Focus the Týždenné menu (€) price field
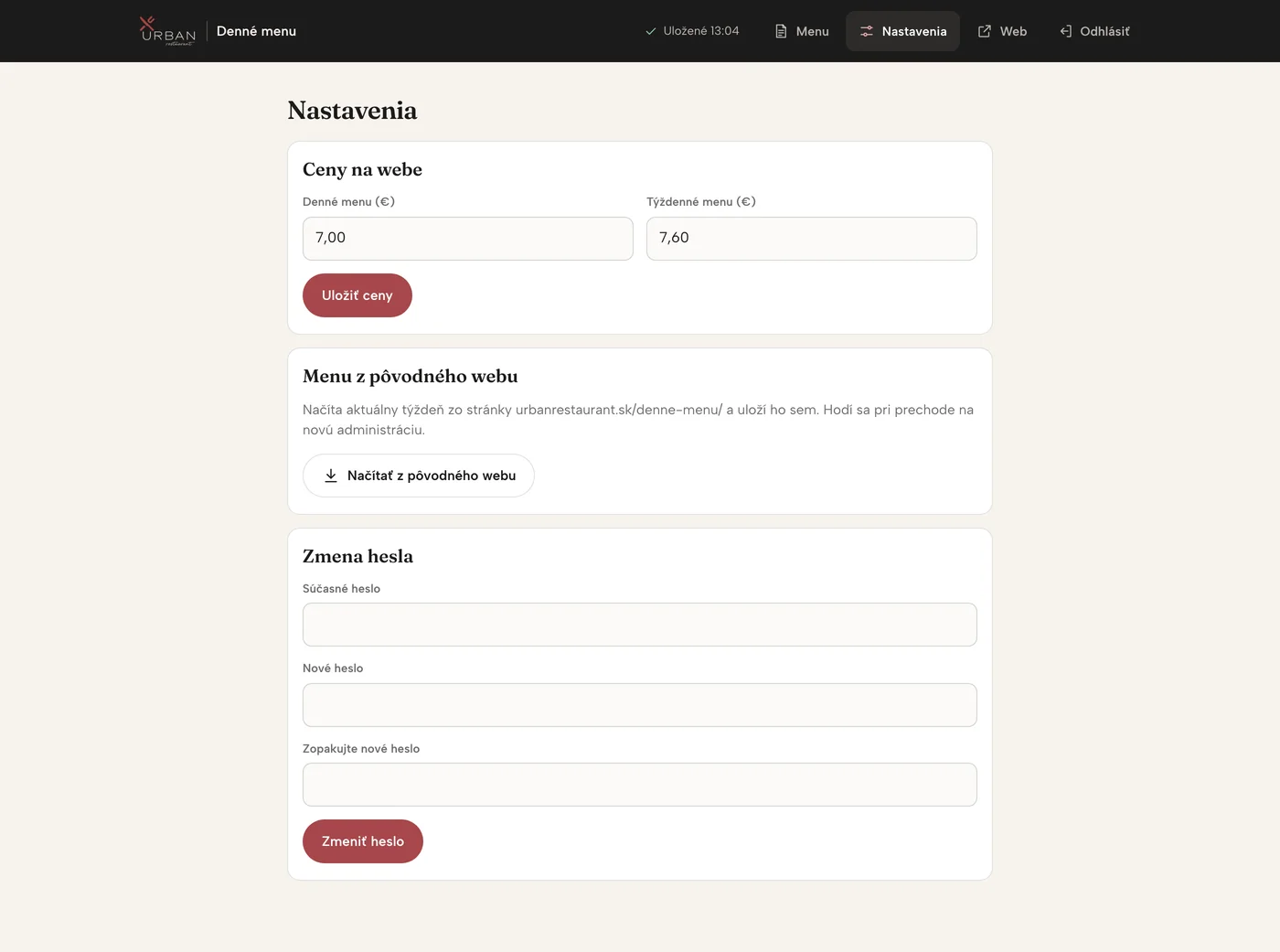This screenshot has width=1280, height=952. point(812,239)
